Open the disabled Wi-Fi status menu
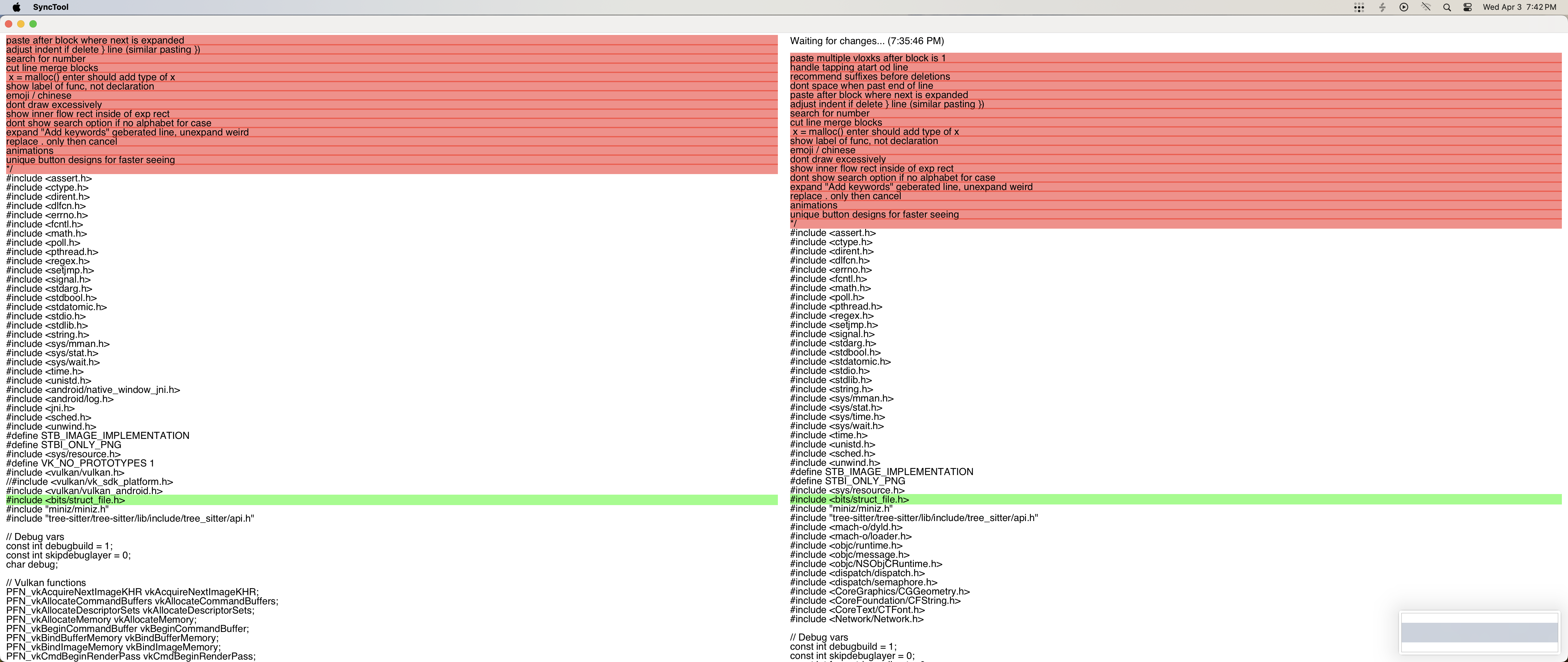The height and width of the screenshot is (662, 1568). pos(1426,7)
